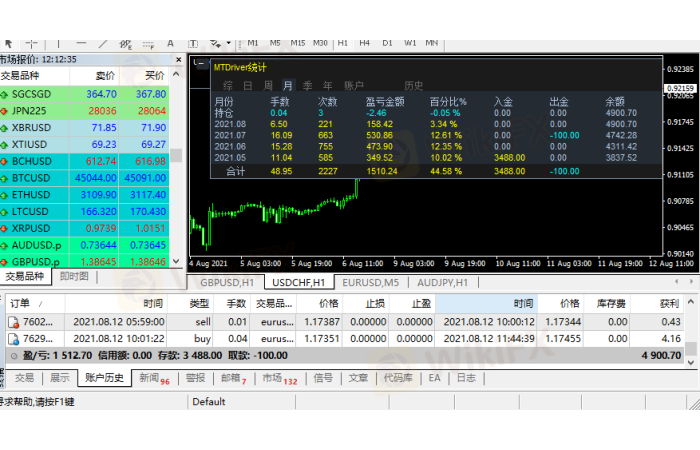Open the 市场 terminal tab
This screenshot has width=700, height=450.
point(279,378)
